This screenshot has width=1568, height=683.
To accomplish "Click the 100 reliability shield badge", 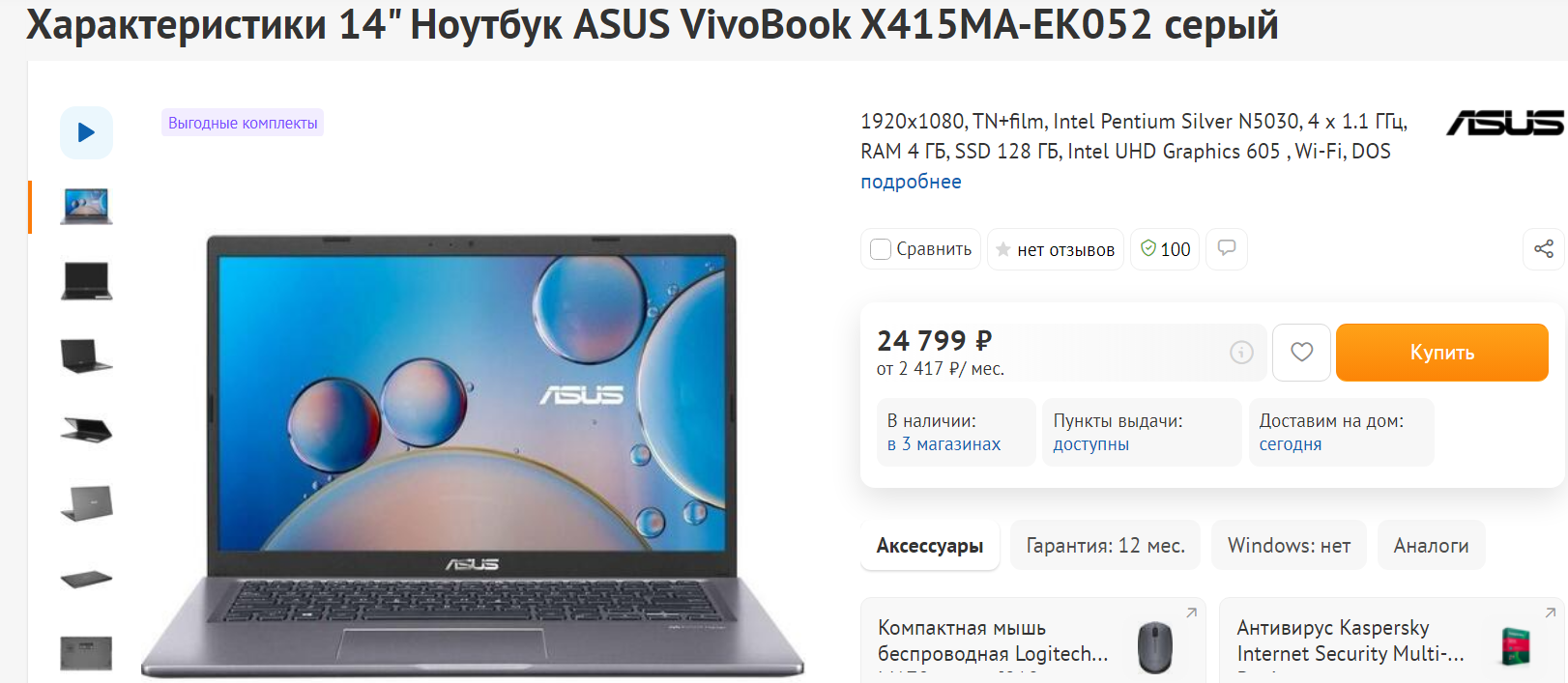I will (1165, 249).
